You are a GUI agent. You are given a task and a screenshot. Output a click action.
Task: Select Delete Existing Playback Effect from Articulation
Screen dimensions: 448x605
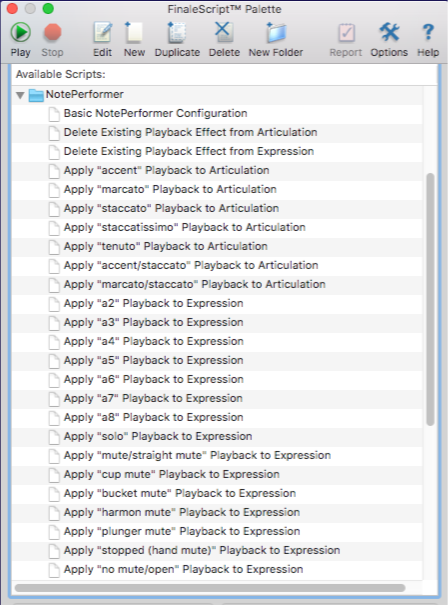click(x=190, y=132)
